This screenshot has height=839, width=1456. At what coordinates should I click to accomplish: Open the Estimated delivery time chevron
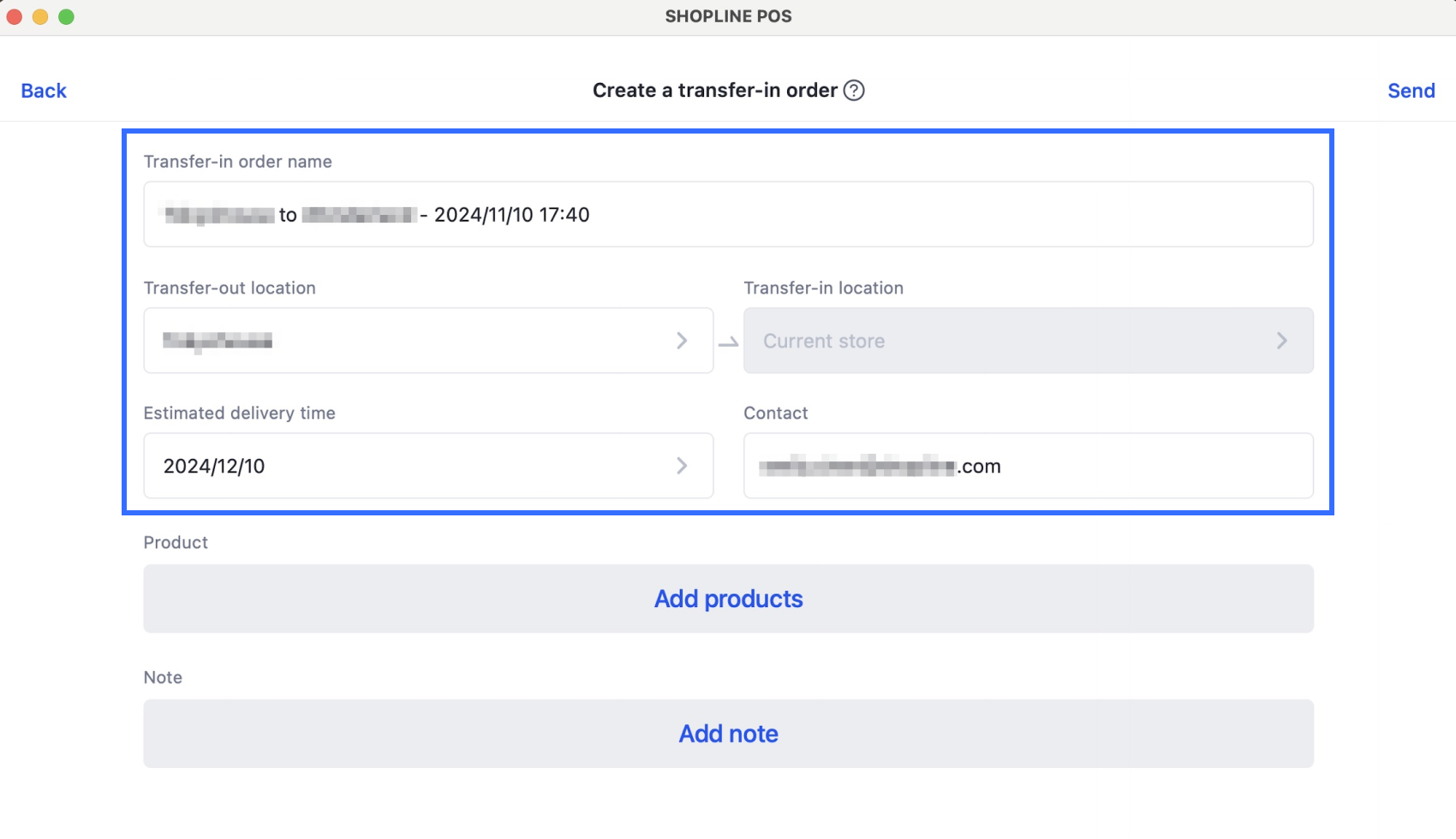click(682, 466)
